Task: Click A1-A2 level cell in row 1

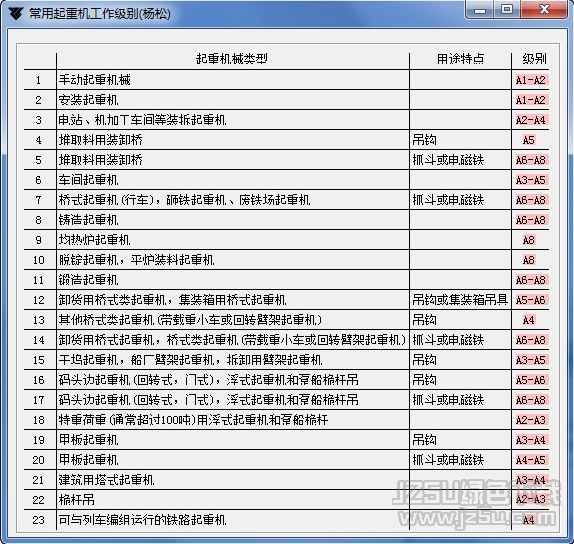Action: (530, 80)
